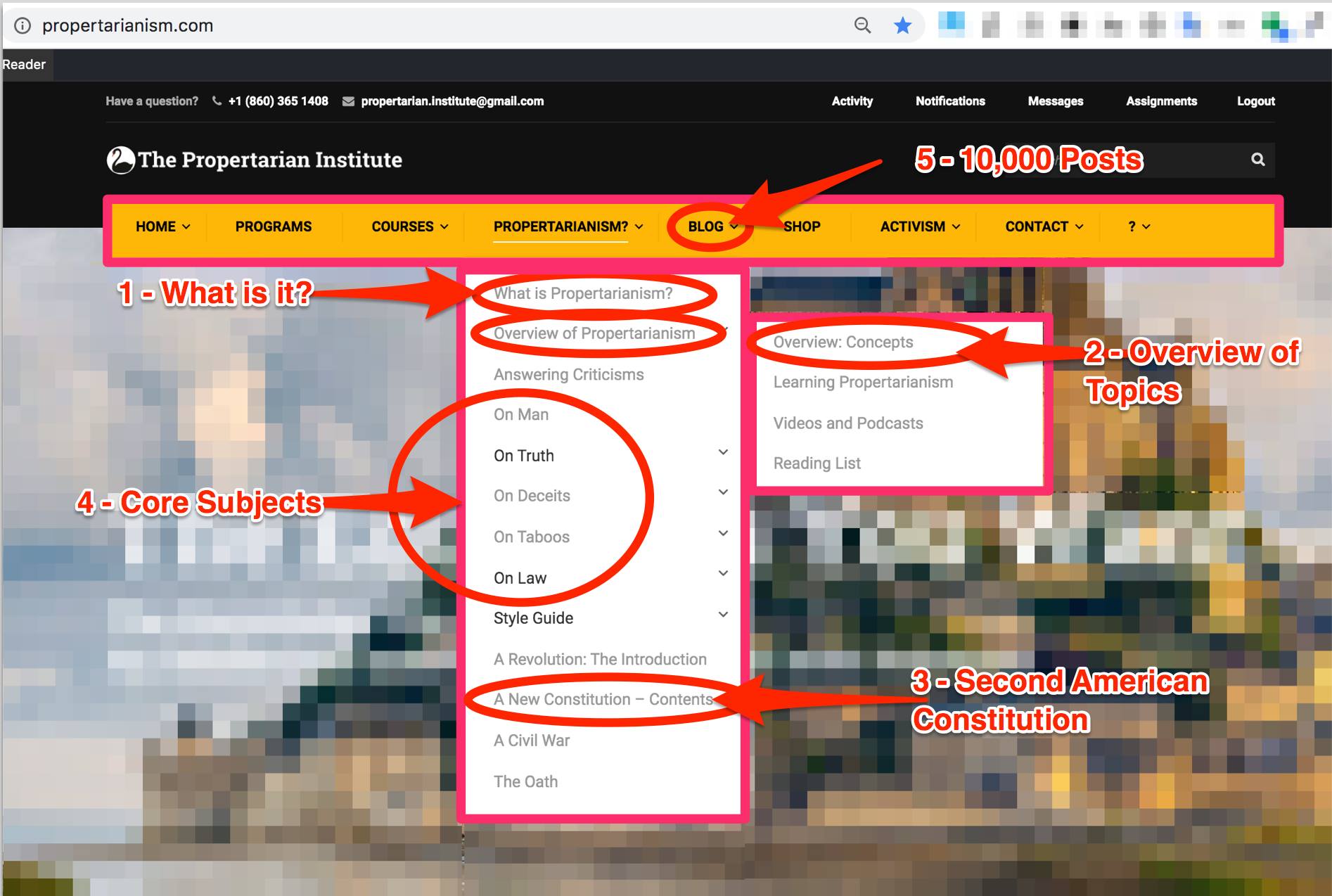Choose Overview: Concepts from submenu
1332x896 pixels.
(x=843, y=343)
